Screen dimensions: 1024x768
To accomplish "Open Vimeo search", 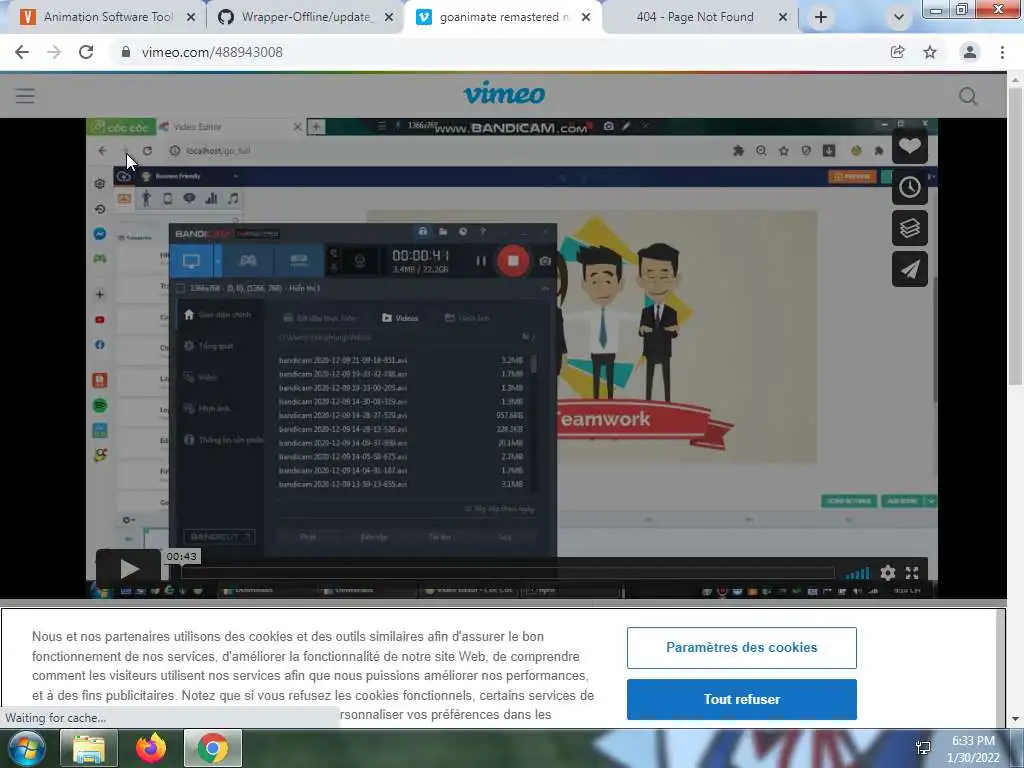I will [968, 97].
